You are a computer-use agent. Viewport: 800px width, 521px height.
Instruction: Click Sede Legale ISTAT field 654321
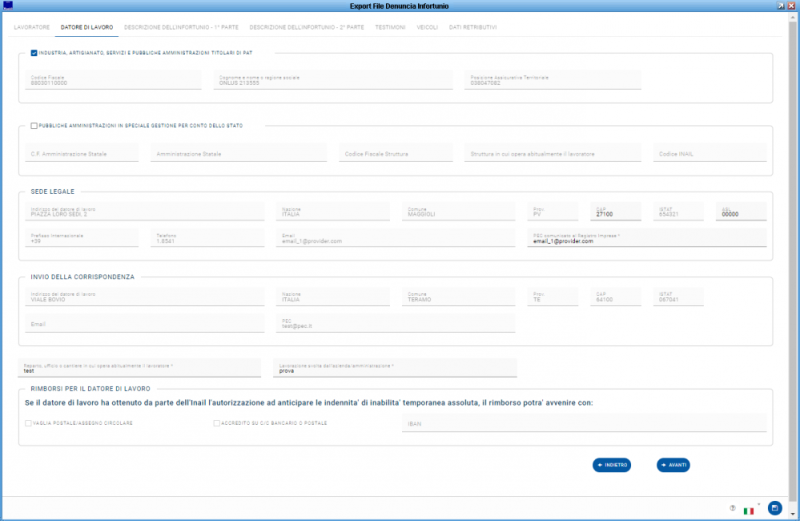678,211
